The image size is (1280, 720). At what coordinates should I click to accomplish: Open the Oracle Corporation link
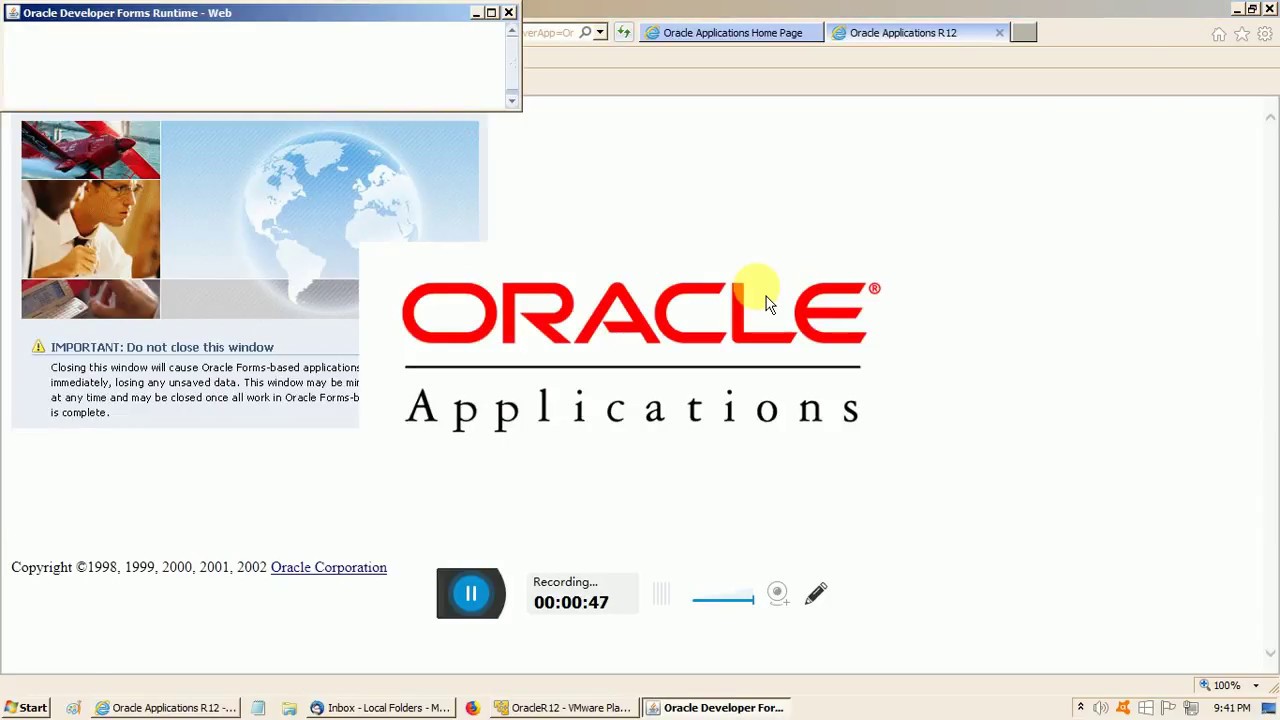[328, 567]
